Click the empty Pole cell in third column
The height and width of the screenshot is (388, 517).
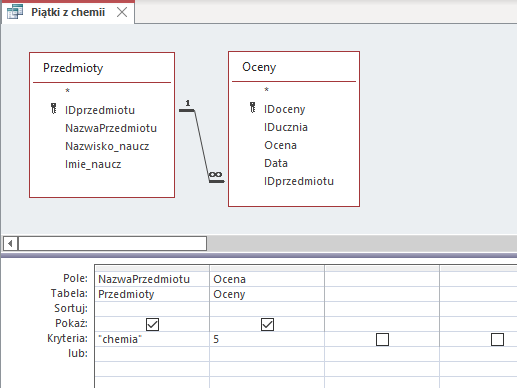(382, 279)
